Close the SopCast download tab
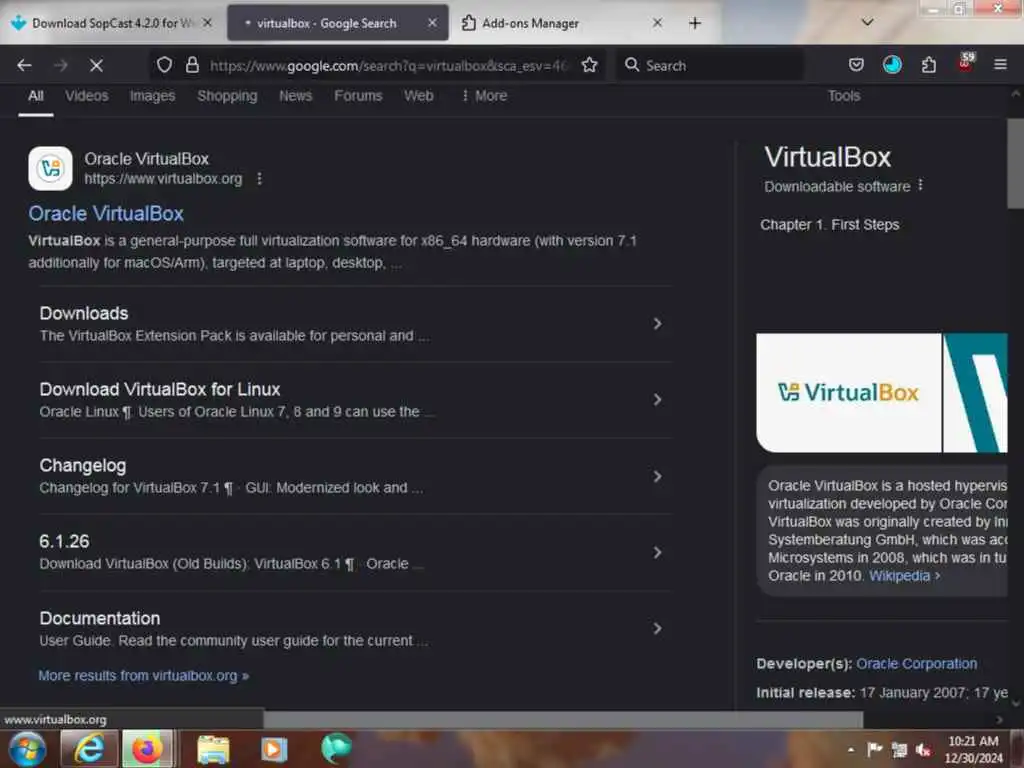Viewport: 1024px width, 768px height. [x=207, y=23]
